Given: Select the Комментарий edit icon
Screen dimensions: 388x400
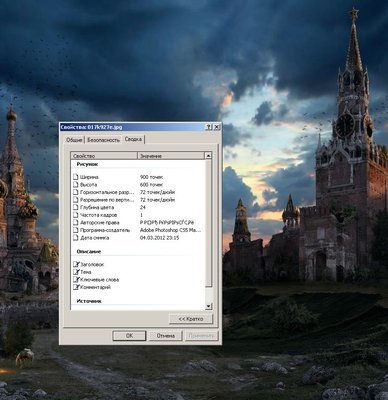Looking at the screenshot, I should tap(76, 287).
